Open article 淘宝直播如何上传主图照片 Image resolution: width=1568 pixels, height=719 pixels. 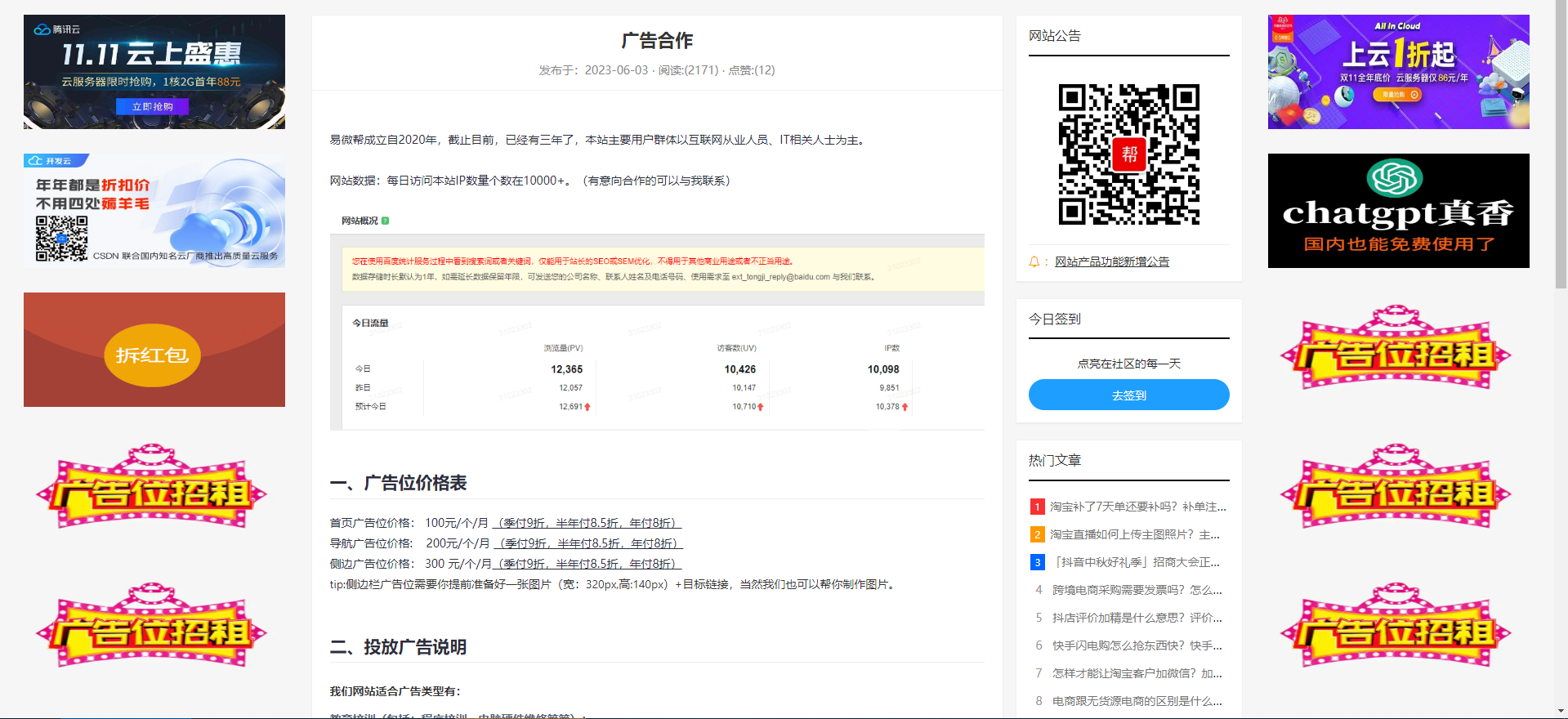[x=1134, y=534]
